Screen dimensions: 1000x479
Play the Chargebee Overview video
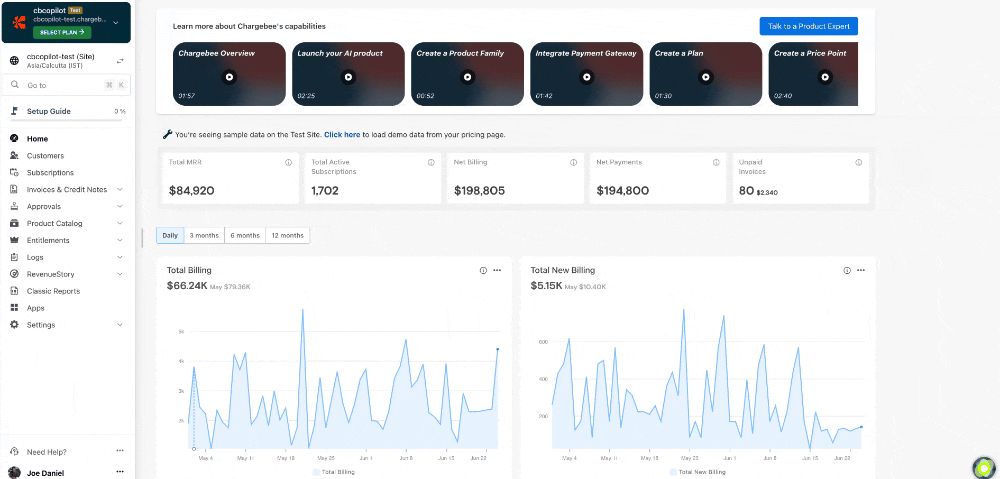tap(230, 77)
